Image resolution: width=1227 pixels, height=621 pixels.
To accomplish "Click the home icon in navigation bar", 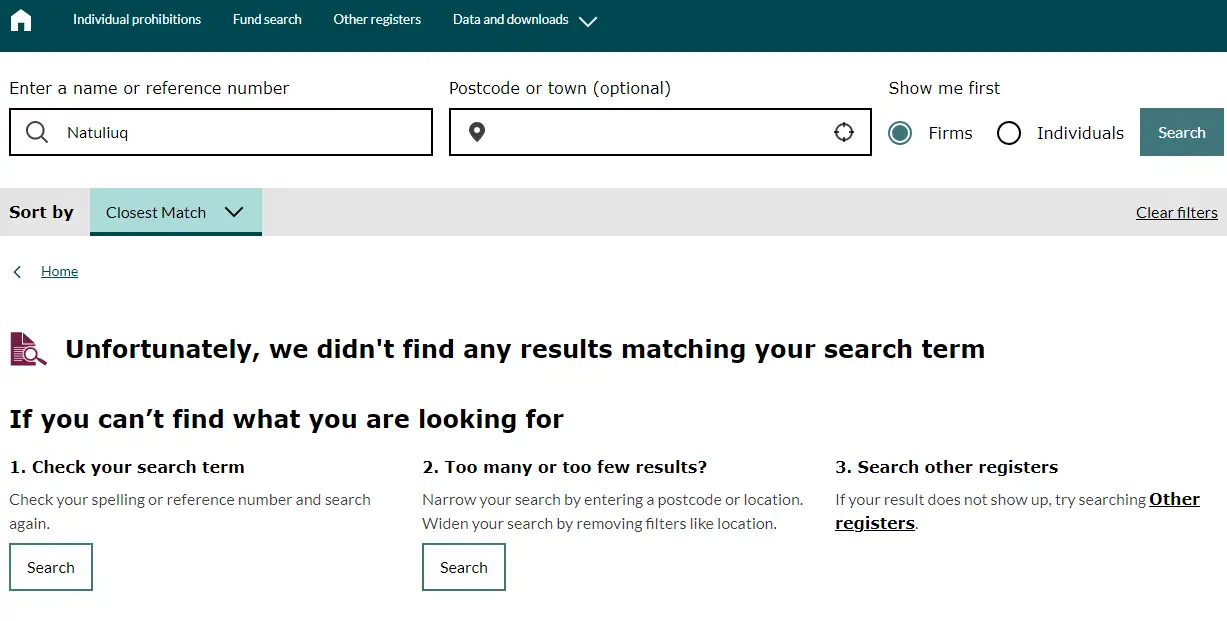I will click(21, 20).
